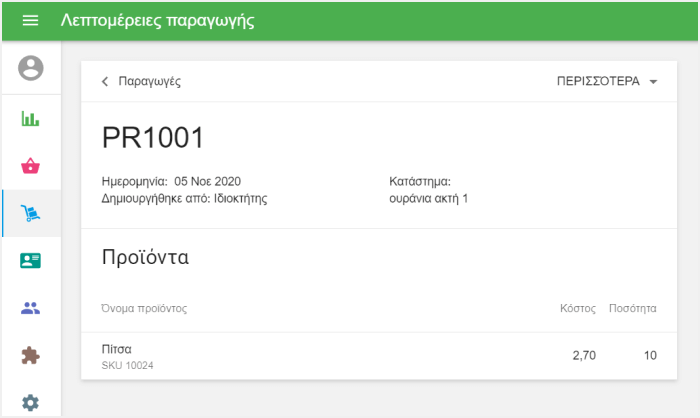Open the ΠΕΡΙΣΣΟΤΕΡΑ menu

coord(598,82)
